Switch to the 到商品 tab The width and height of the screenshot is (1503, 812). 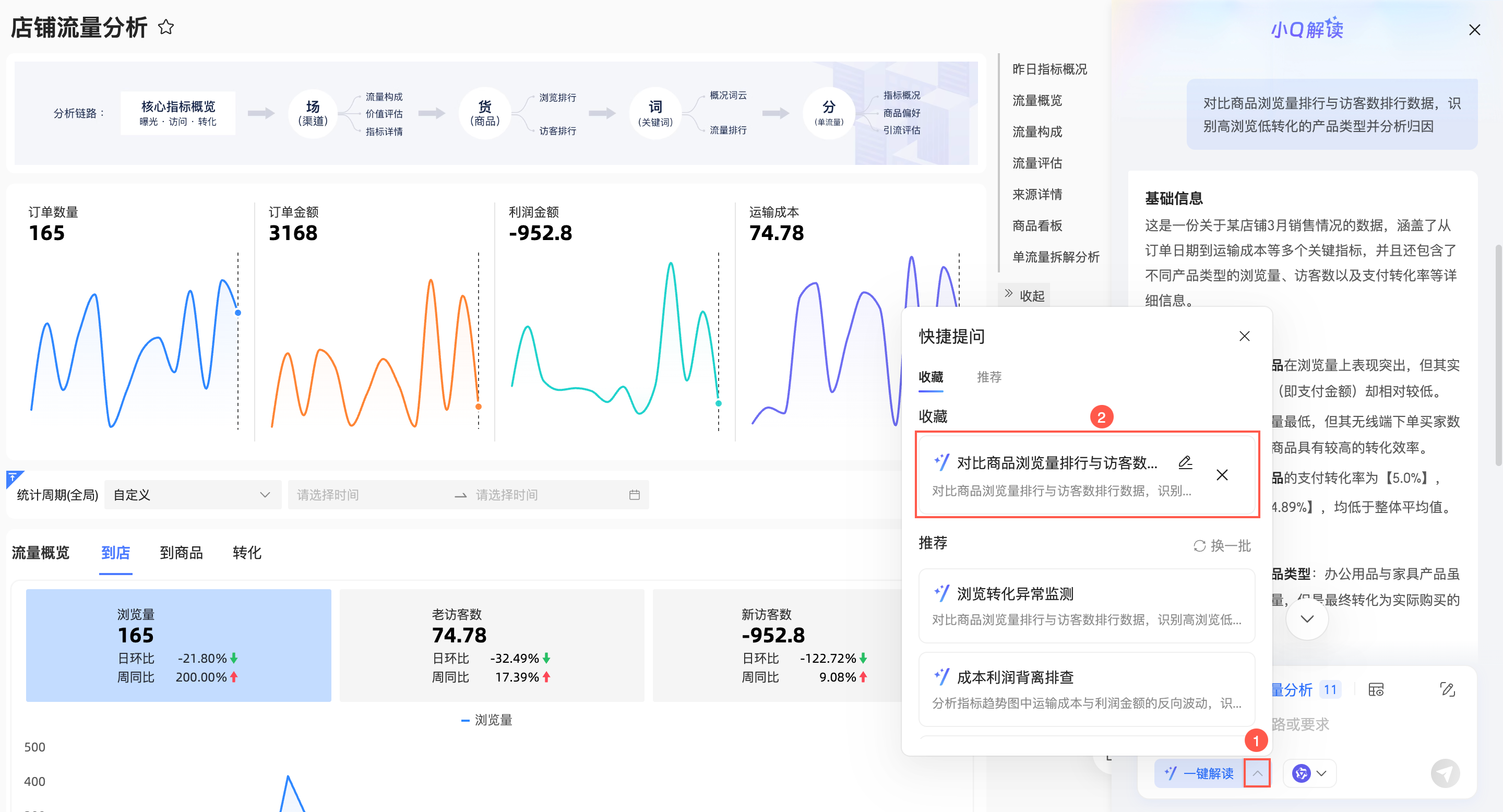[x=181, y=553]
